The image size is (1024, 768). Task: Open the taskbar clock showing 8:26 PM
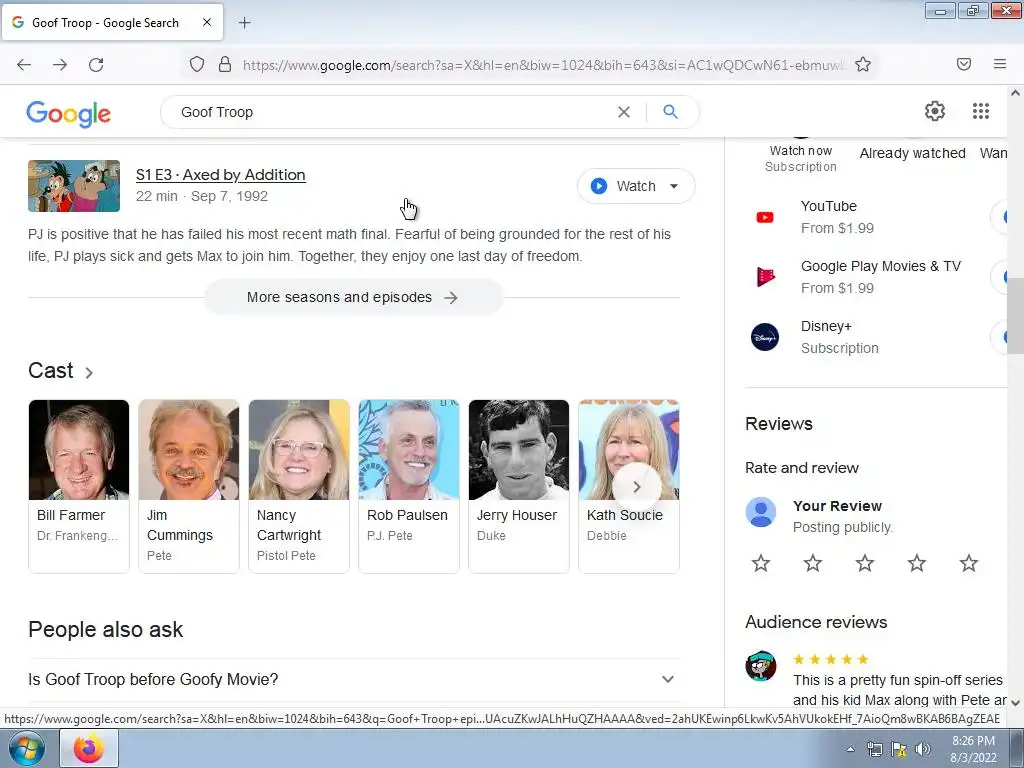coord(973,749)
